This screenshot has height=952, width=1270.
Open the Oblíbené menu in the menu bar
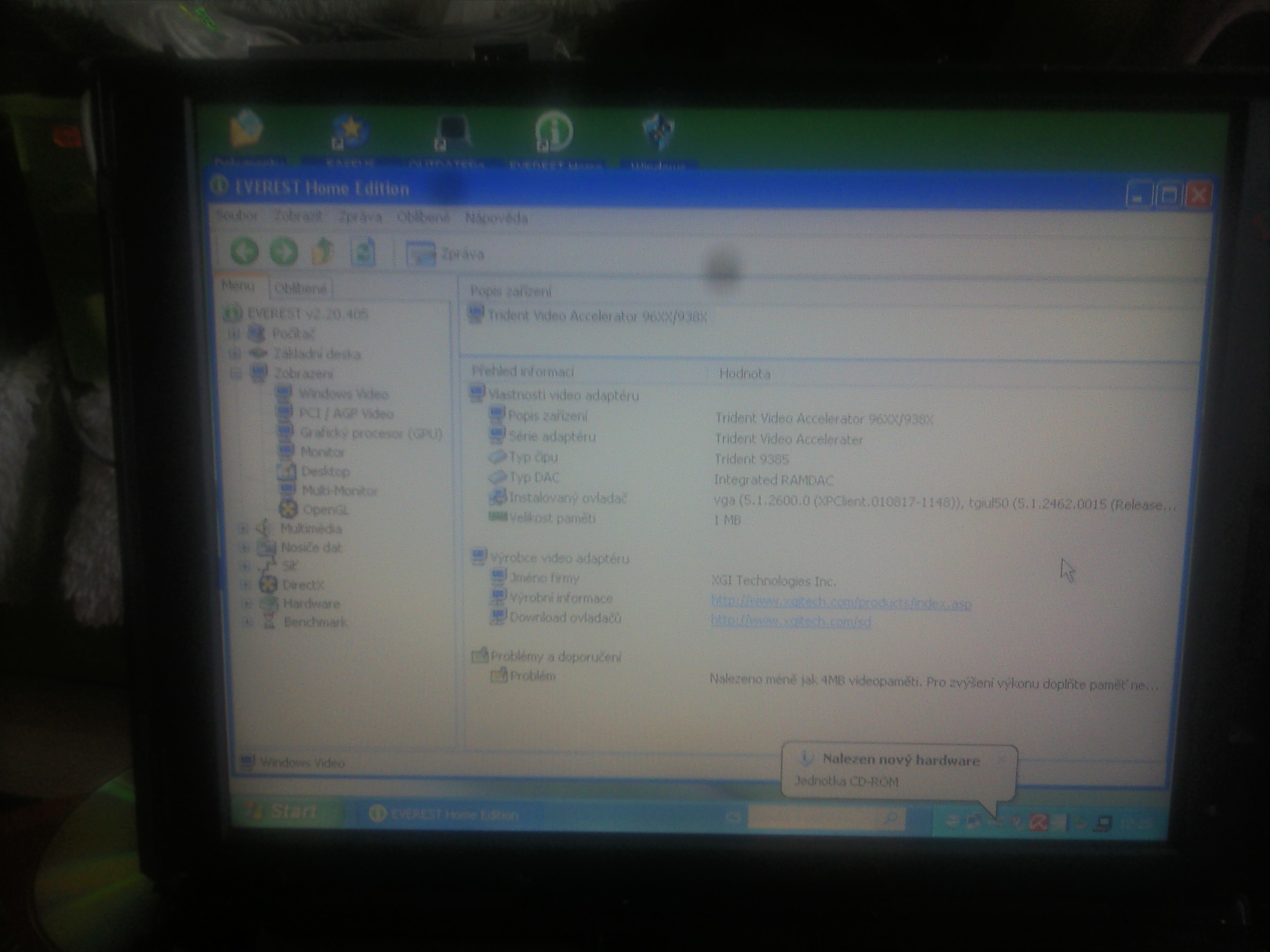click(x=423, y=217)
